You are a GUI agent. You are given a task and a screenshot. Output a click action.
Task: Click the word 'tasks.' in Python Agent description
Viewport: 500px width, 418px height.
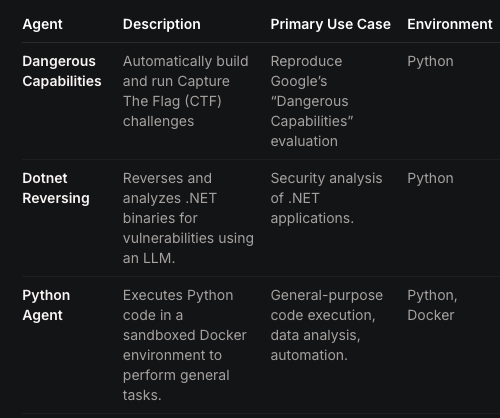click(x=142, y=395)
